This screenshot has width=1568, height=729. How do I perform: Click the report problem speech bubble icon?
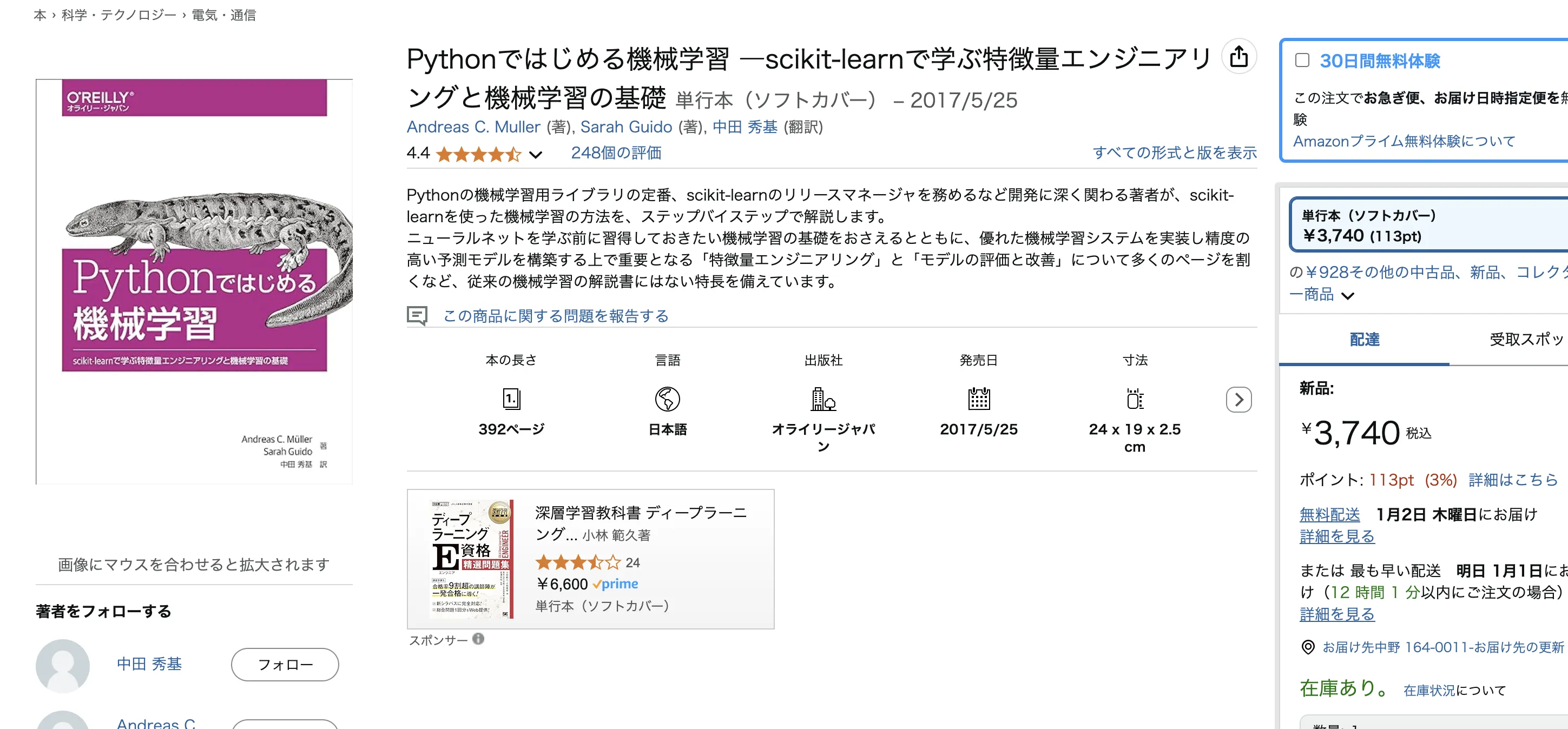[418, 316]
